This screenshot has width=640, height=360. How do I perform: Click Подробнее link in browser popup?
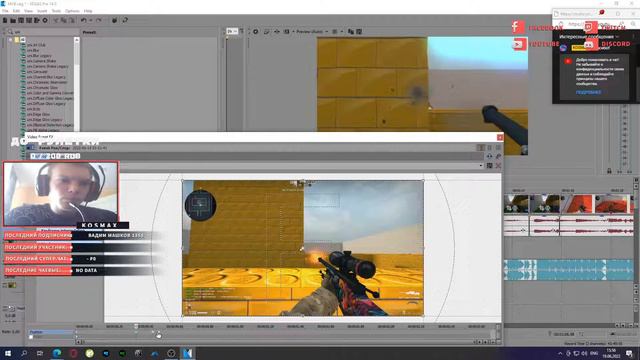click(588, 92)
